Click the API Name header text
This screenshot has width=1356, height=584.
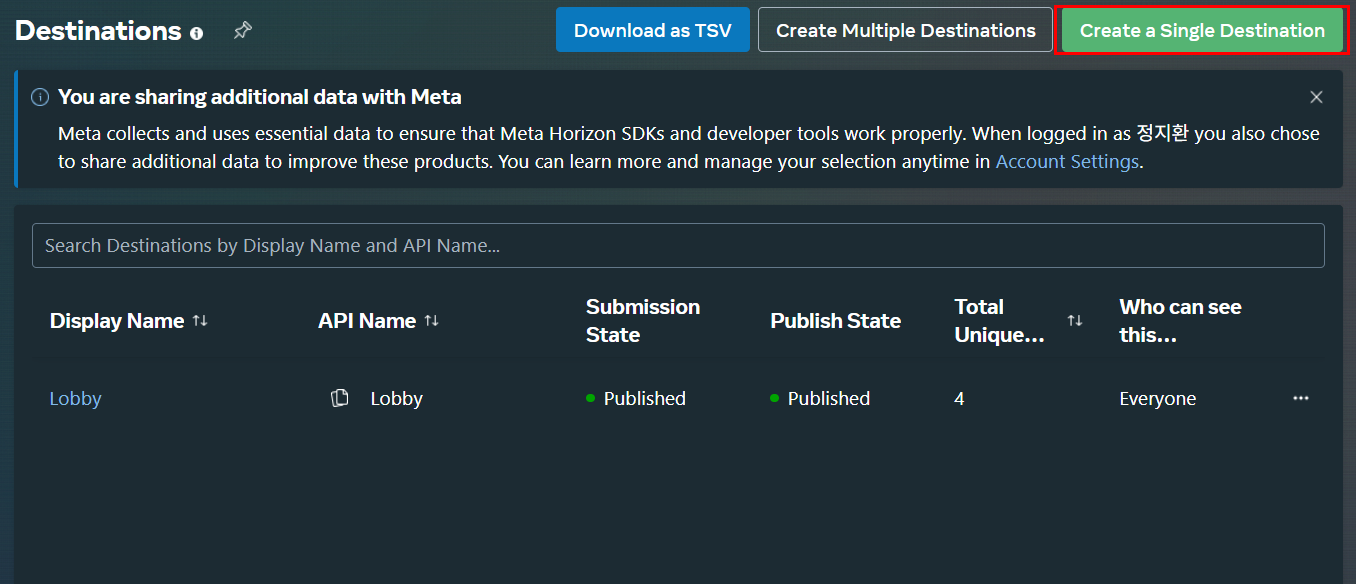point(367,320)
